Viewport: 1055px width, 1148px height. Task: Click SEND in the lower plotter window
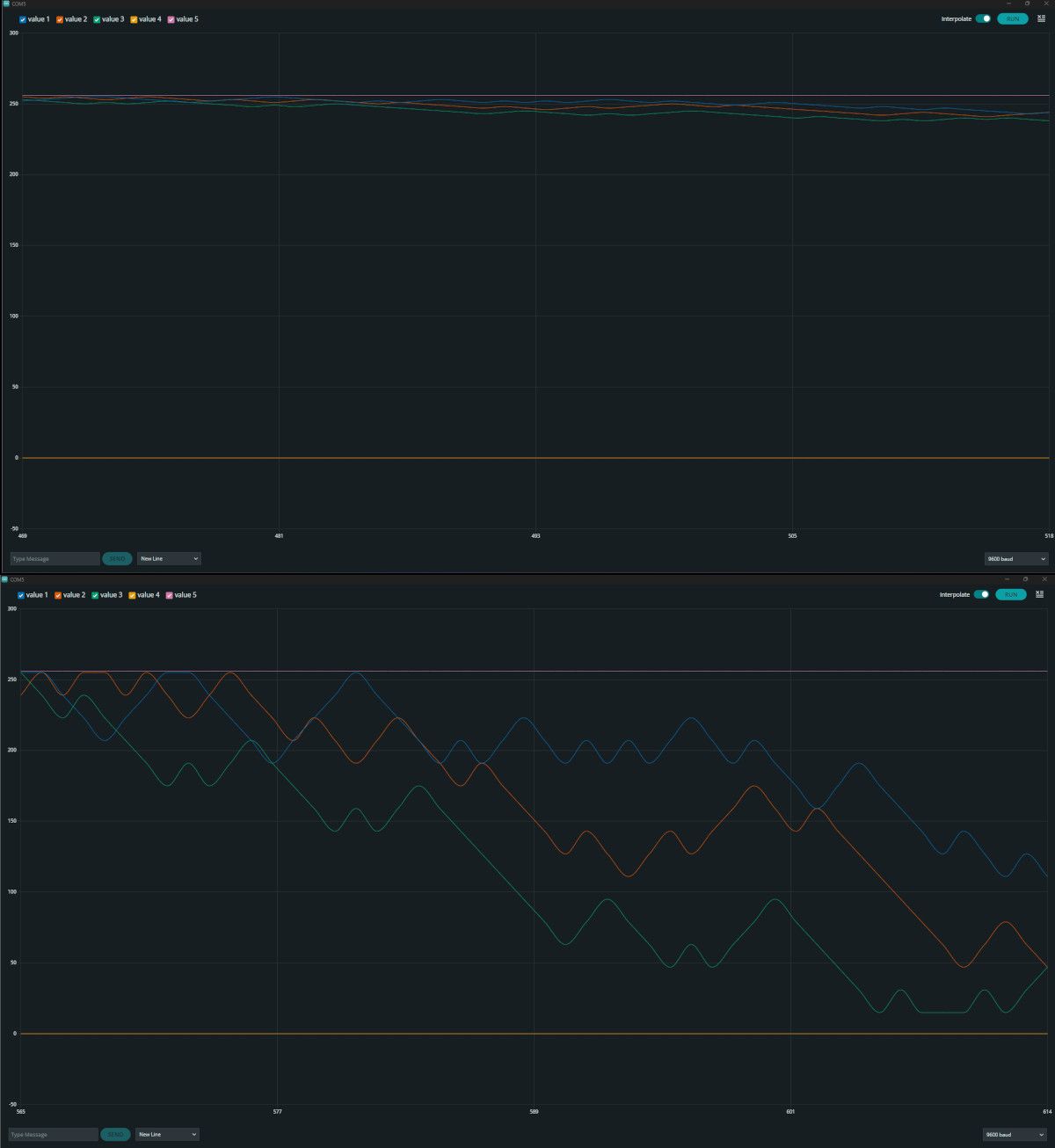pyautogui.click(x=115, y=1135)
